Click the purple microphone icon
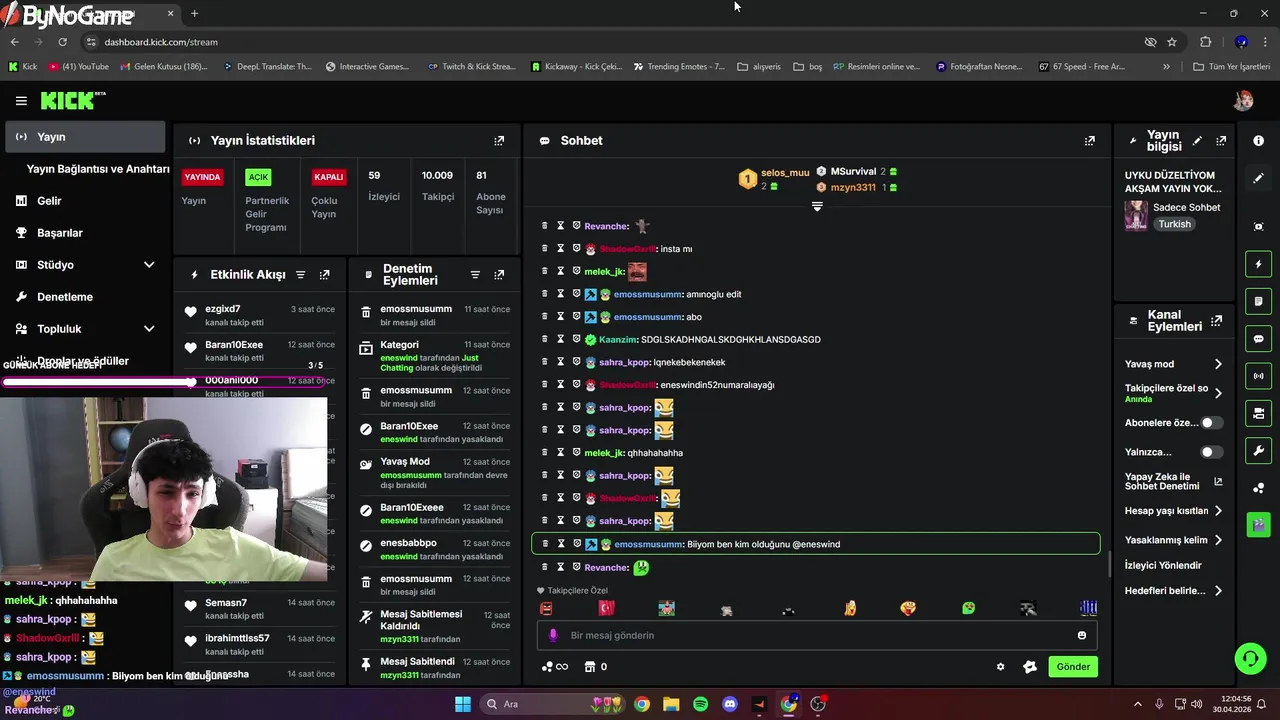The image size is (1280, 720). (553, 635)
